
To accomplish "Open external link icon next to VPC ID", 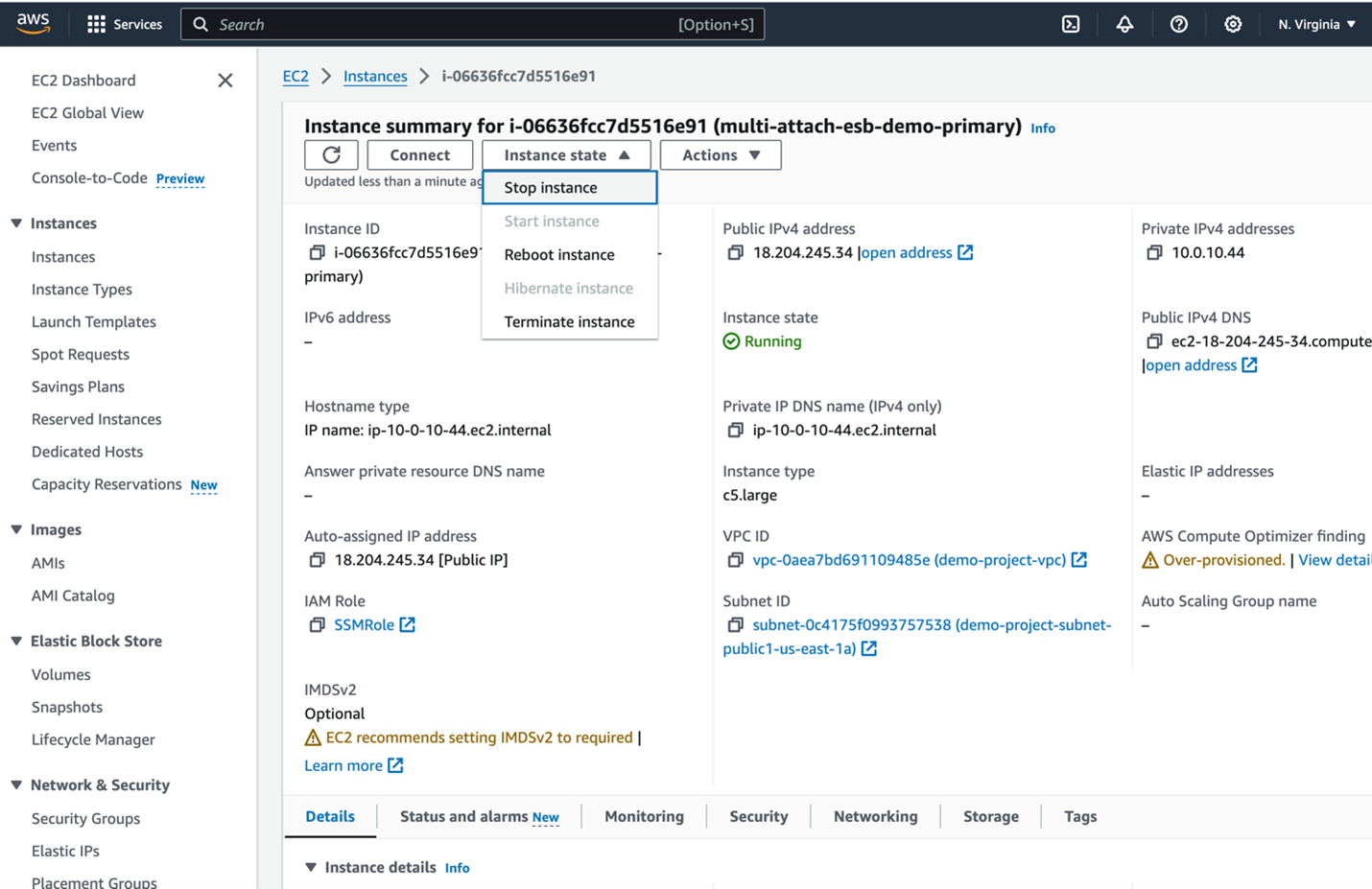I will (1078, 559).
